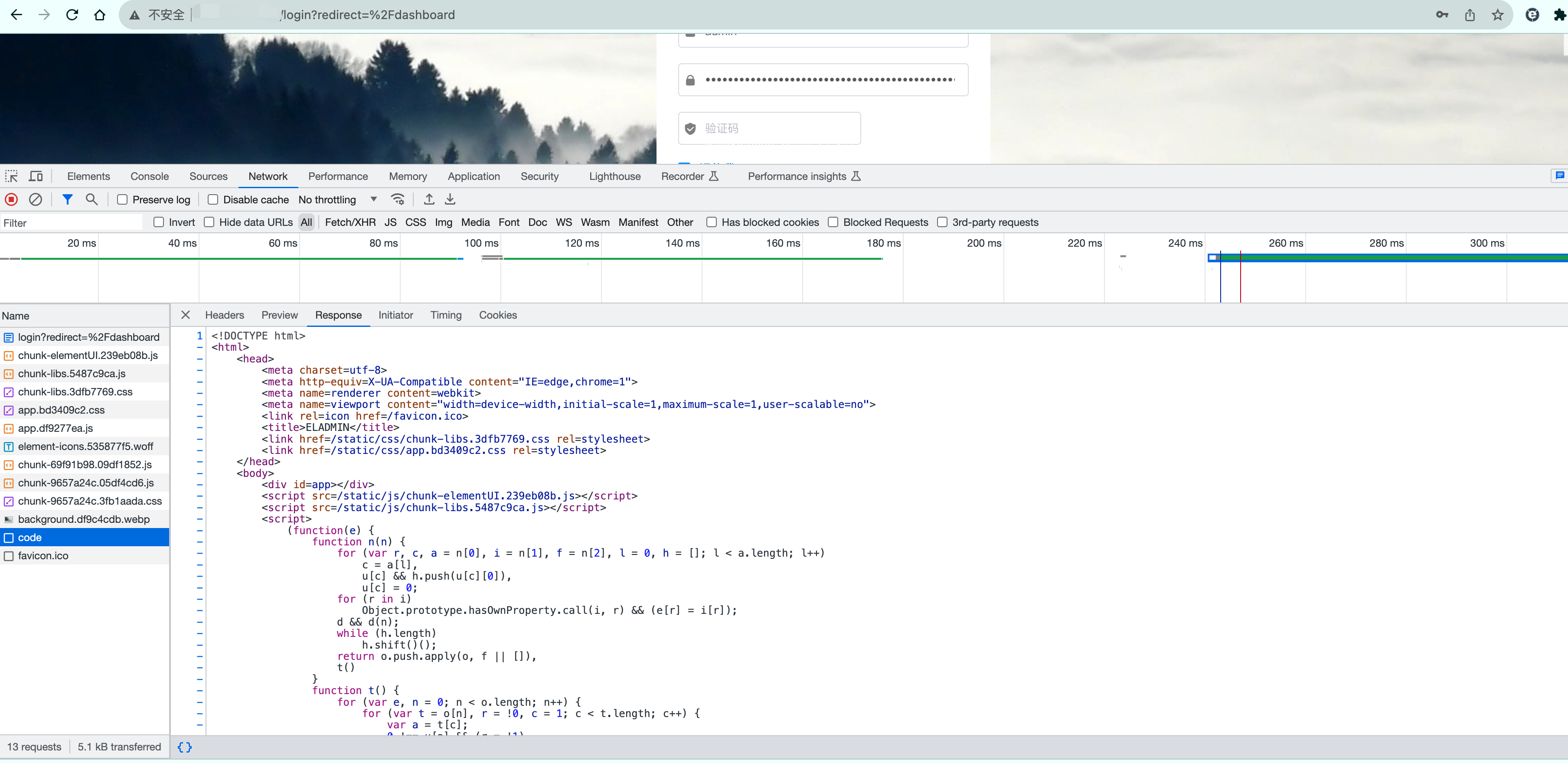Filter requests by Img type
The width and height of the screenshot is (1568, 763).
444,222
